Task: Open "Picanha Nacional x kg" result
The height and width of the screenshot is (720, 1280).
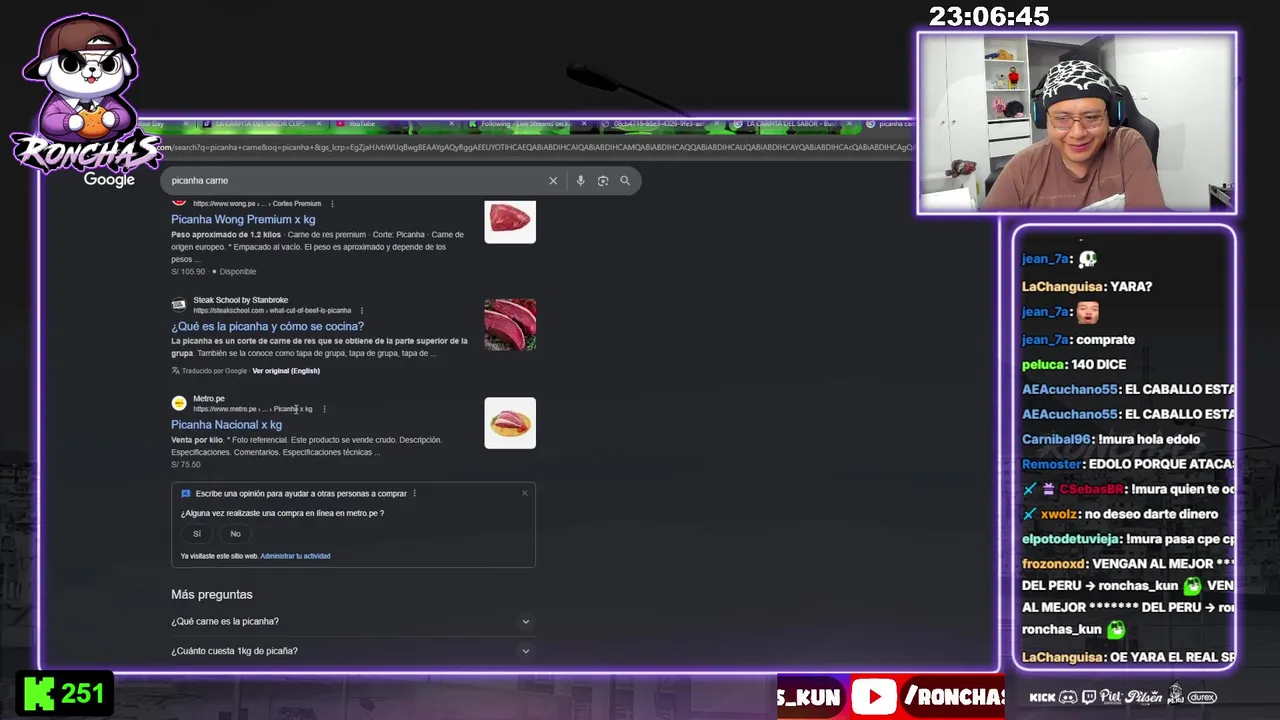Action: 226,424
